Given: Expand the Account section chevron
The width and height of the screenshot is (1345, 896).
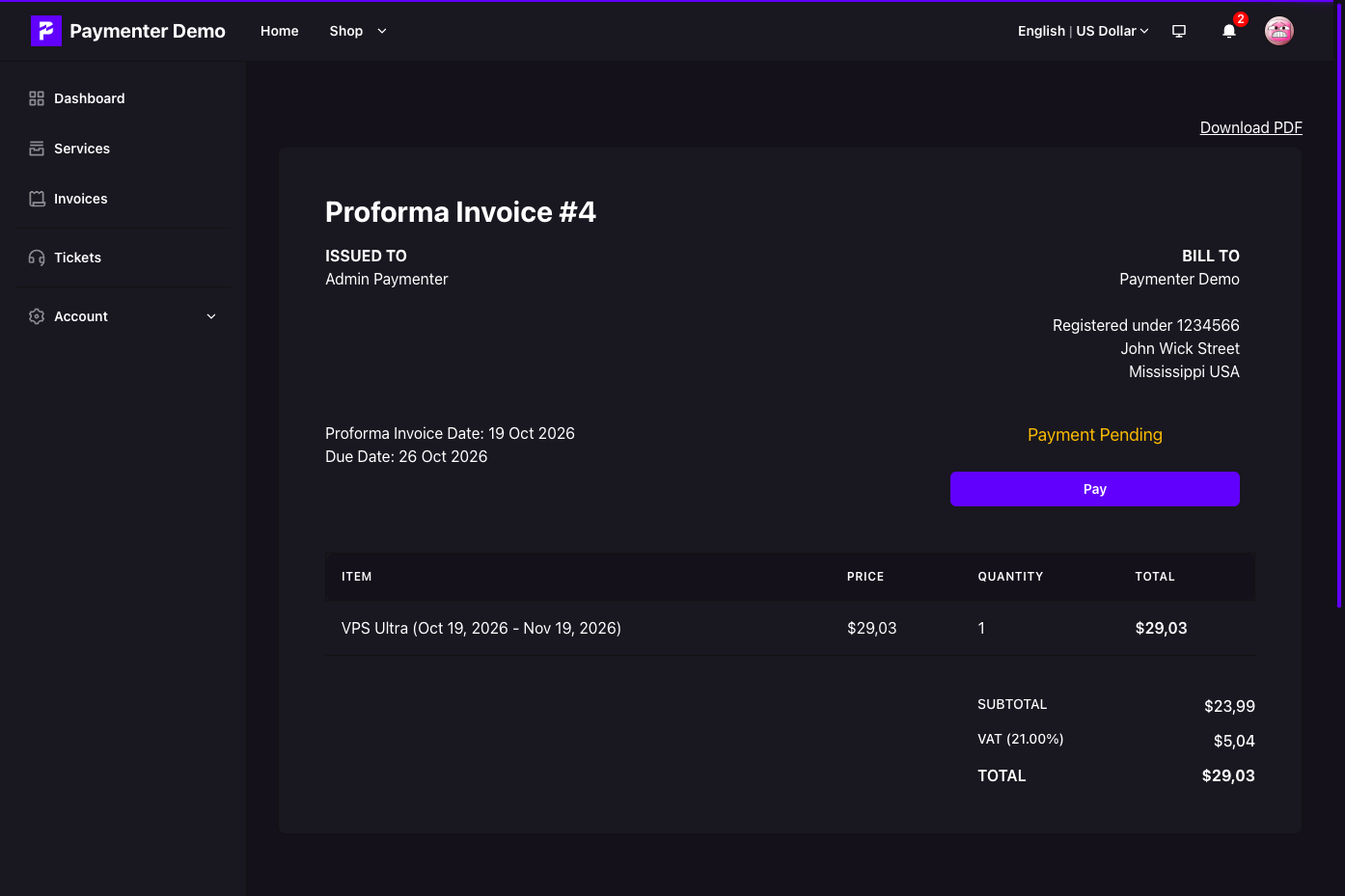Looking at the screenshot, I should tap(211, 316).
